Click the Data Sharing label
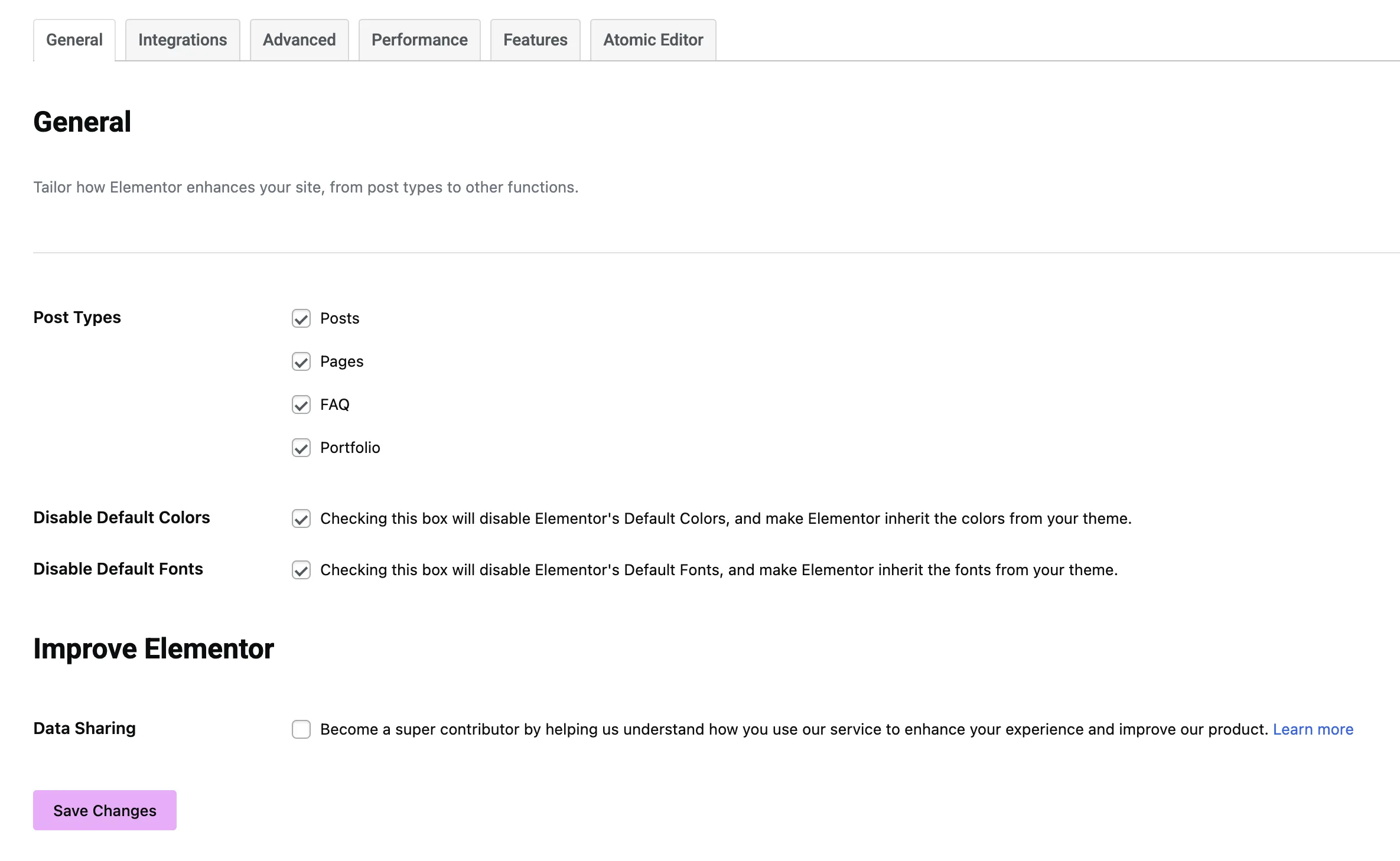The image size is (1400, 861). tap(84, 728)
